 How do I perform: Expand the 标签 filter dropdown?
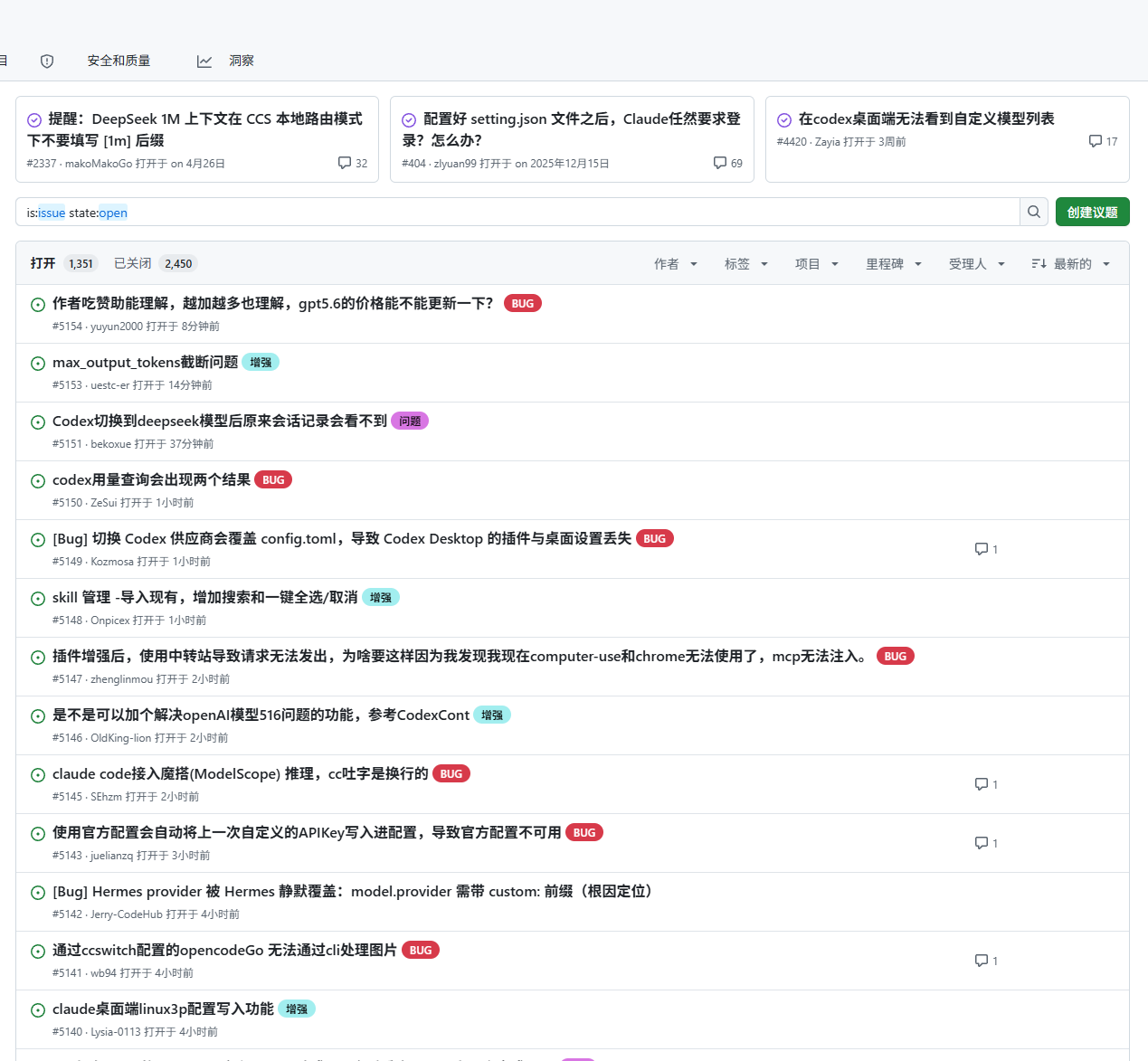(x=746, y=264)
